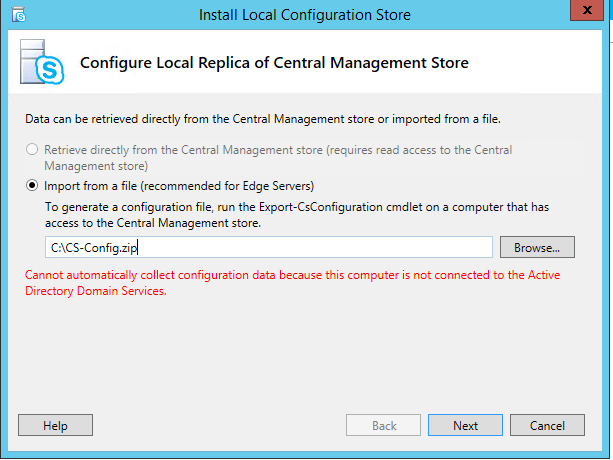Click the Browse... button

pos(537,247)
